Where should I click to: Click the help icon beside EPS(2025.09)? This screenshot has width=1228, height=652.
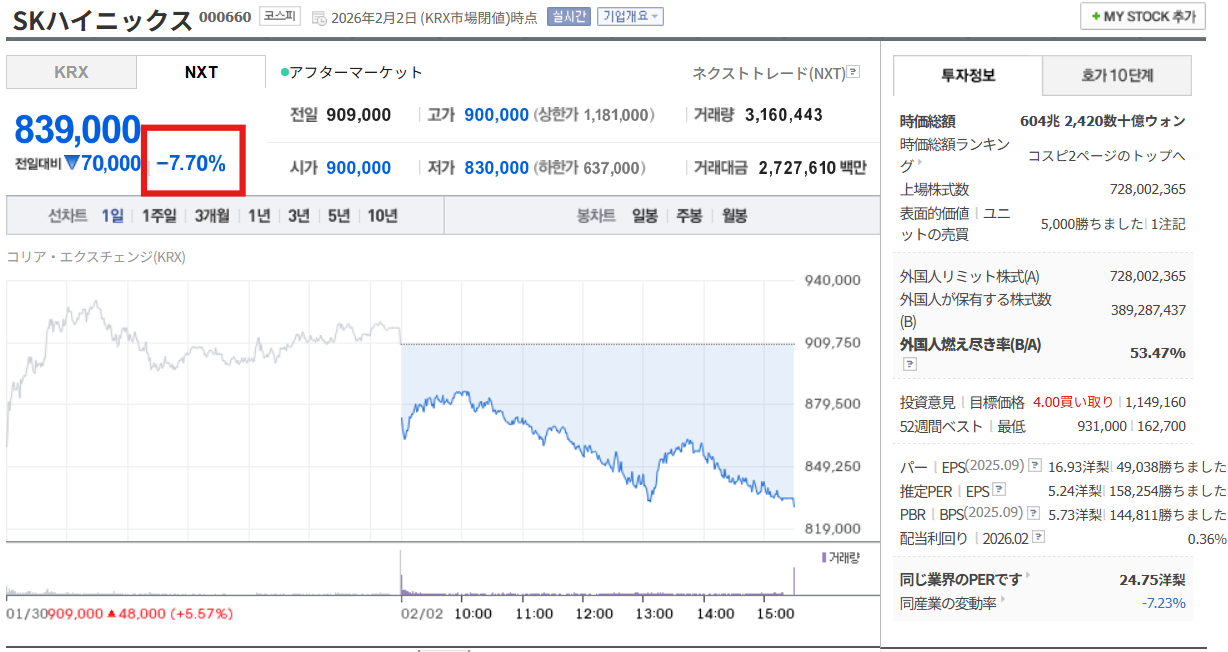pyautogui.click(x=1035, y=466)
